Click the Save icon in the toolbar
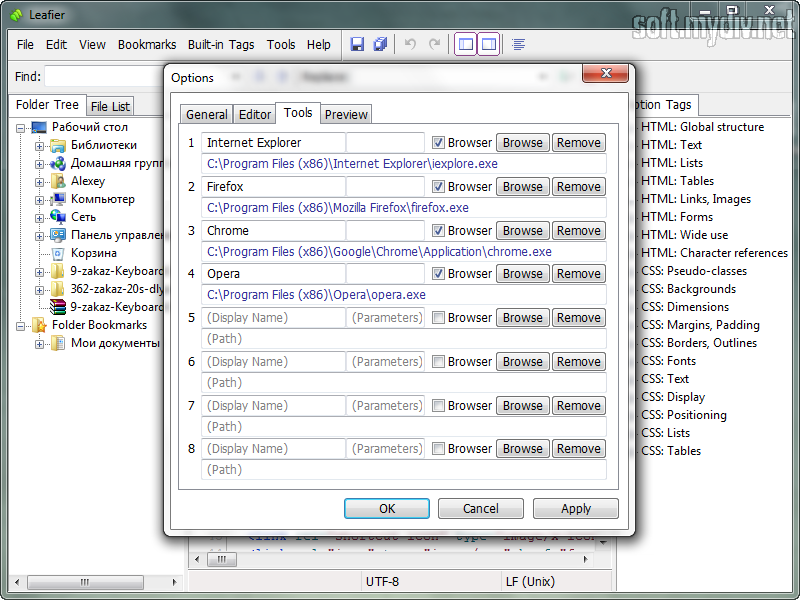Image resolution: width=800 pixels, height=600 pixels. [x=357, y=44]
